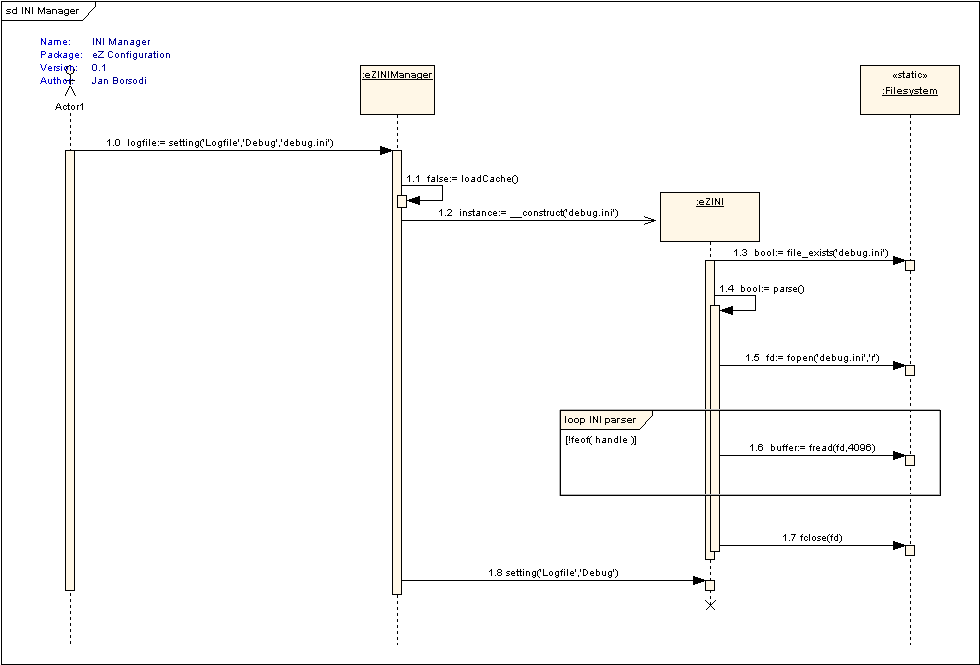Click the 'sd INI Manager' frame label
The width and height of the screenshot is (980, 665).
[43, 11]
